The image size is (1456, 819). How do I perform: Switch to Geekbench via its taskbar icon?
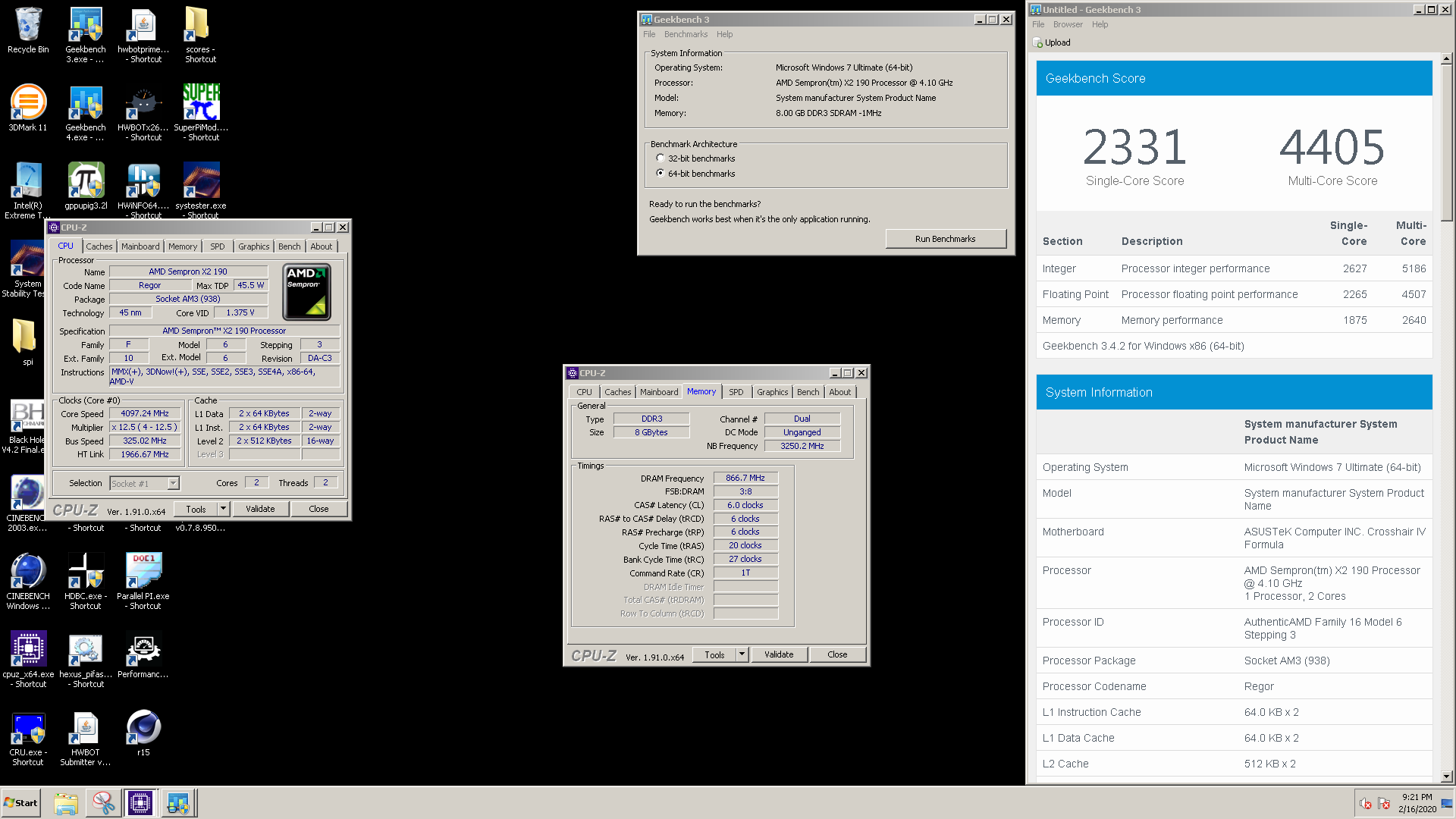tap(178, 803)
